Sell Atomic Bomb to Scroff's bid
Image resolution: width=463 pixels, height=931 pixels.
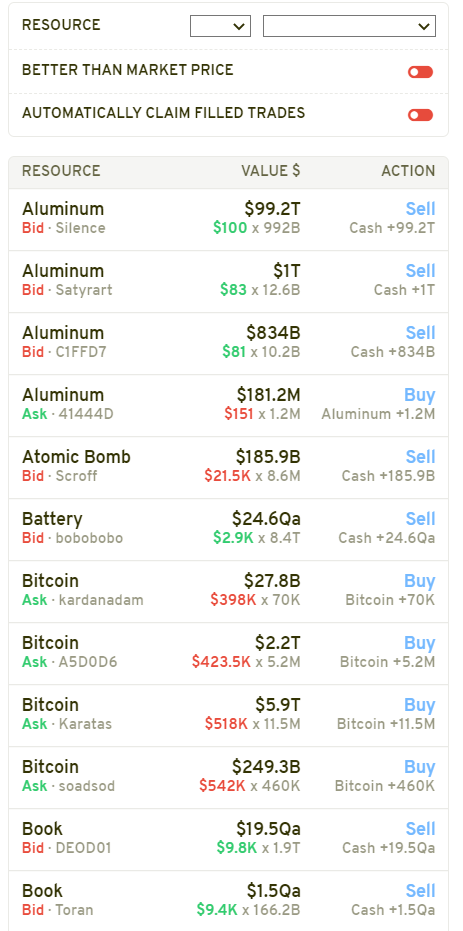click(420, 457)
